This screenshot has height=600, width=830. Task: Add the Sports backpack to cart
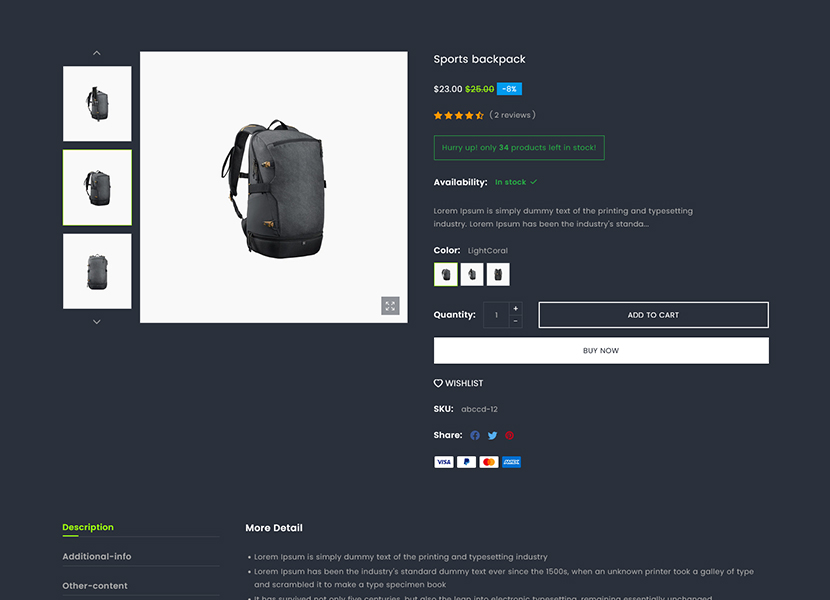[x=653, y=314]
